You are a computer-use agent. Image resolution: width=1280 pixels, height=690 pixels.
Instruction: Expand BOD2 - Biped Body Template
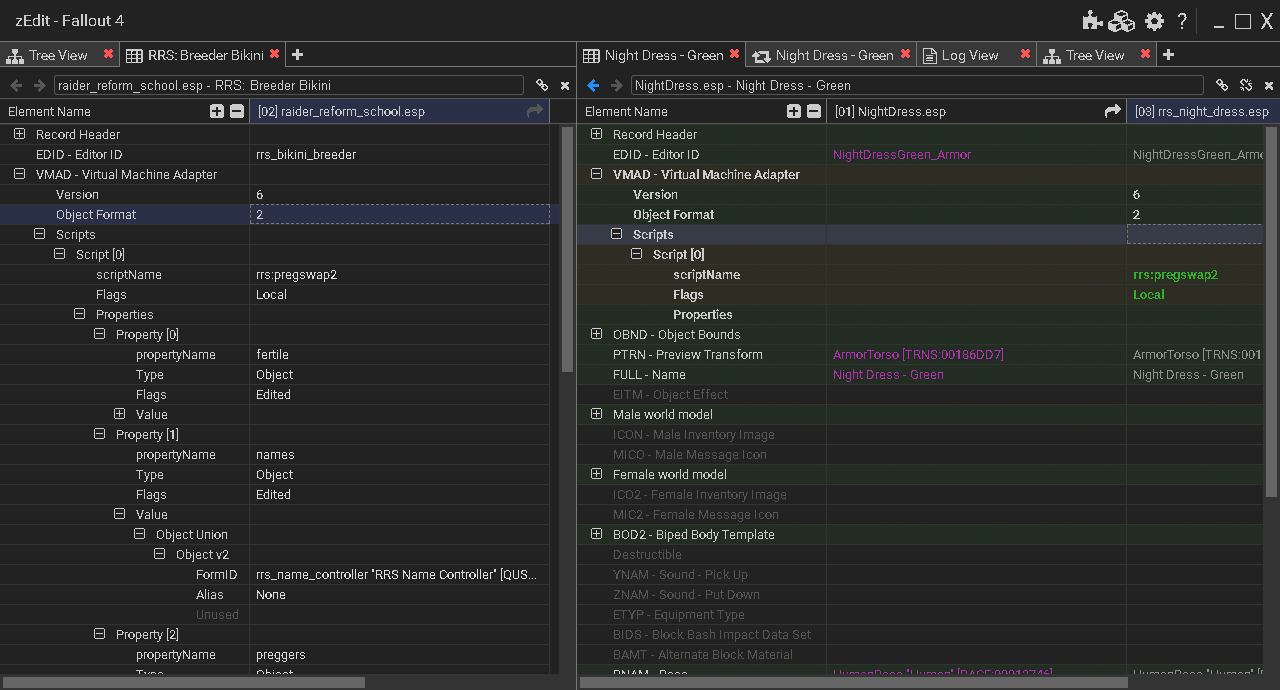point(597,534)
